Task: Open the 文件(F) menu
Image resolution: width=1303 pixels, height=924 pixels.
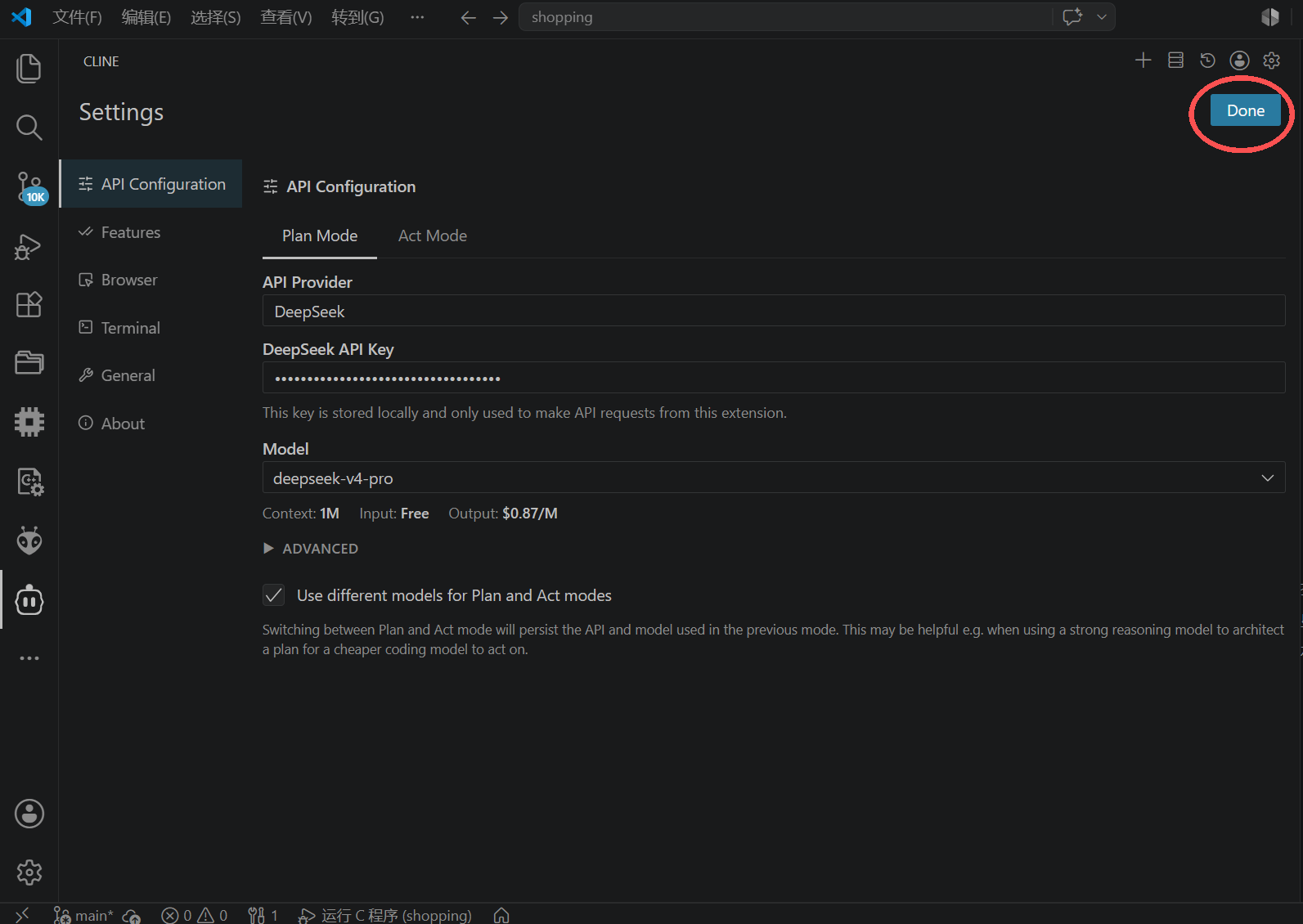Action: pos(77,17)
